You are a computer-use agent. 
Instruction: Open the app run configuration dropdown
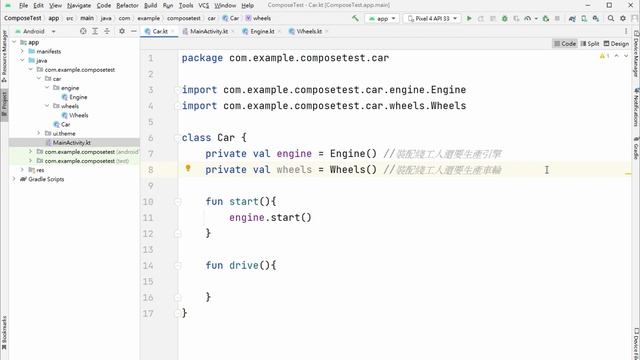pos(382,18)
